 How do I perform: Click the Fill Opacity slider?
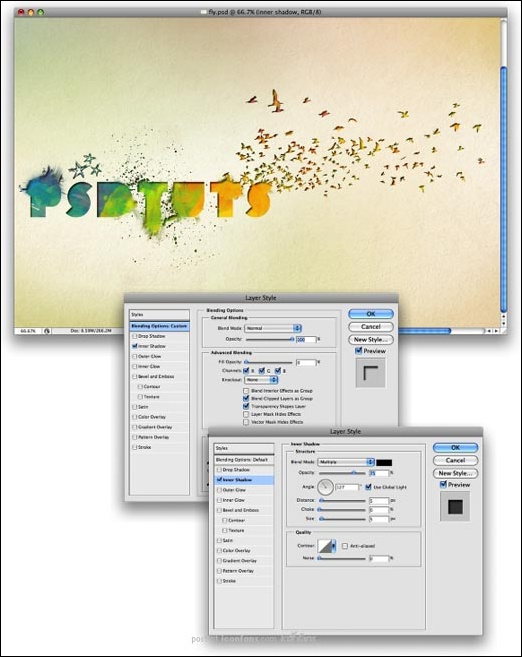(x=269, y=362)
